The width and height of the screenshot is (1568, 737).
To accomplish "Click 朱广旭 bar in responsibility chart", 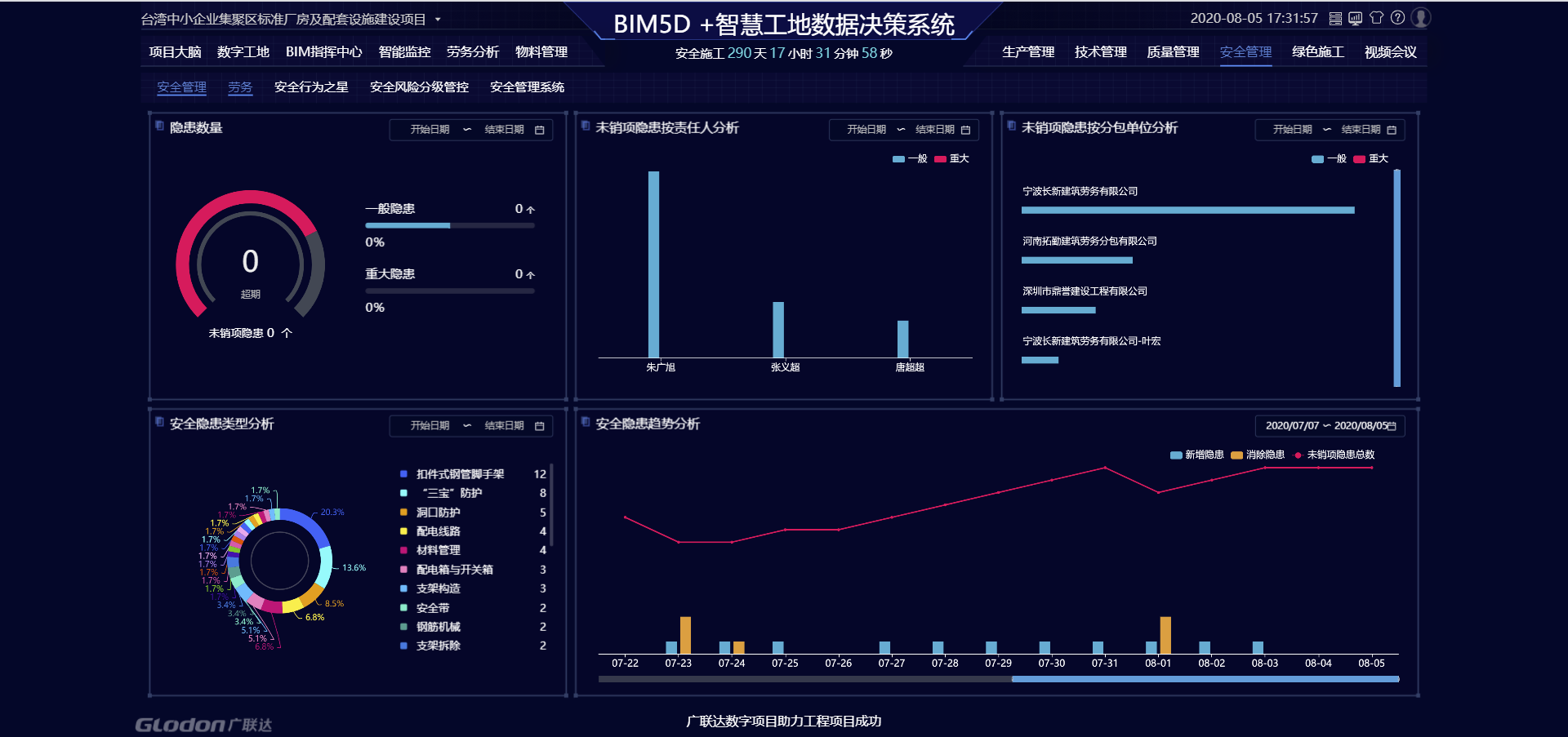I will click(653, 264).
